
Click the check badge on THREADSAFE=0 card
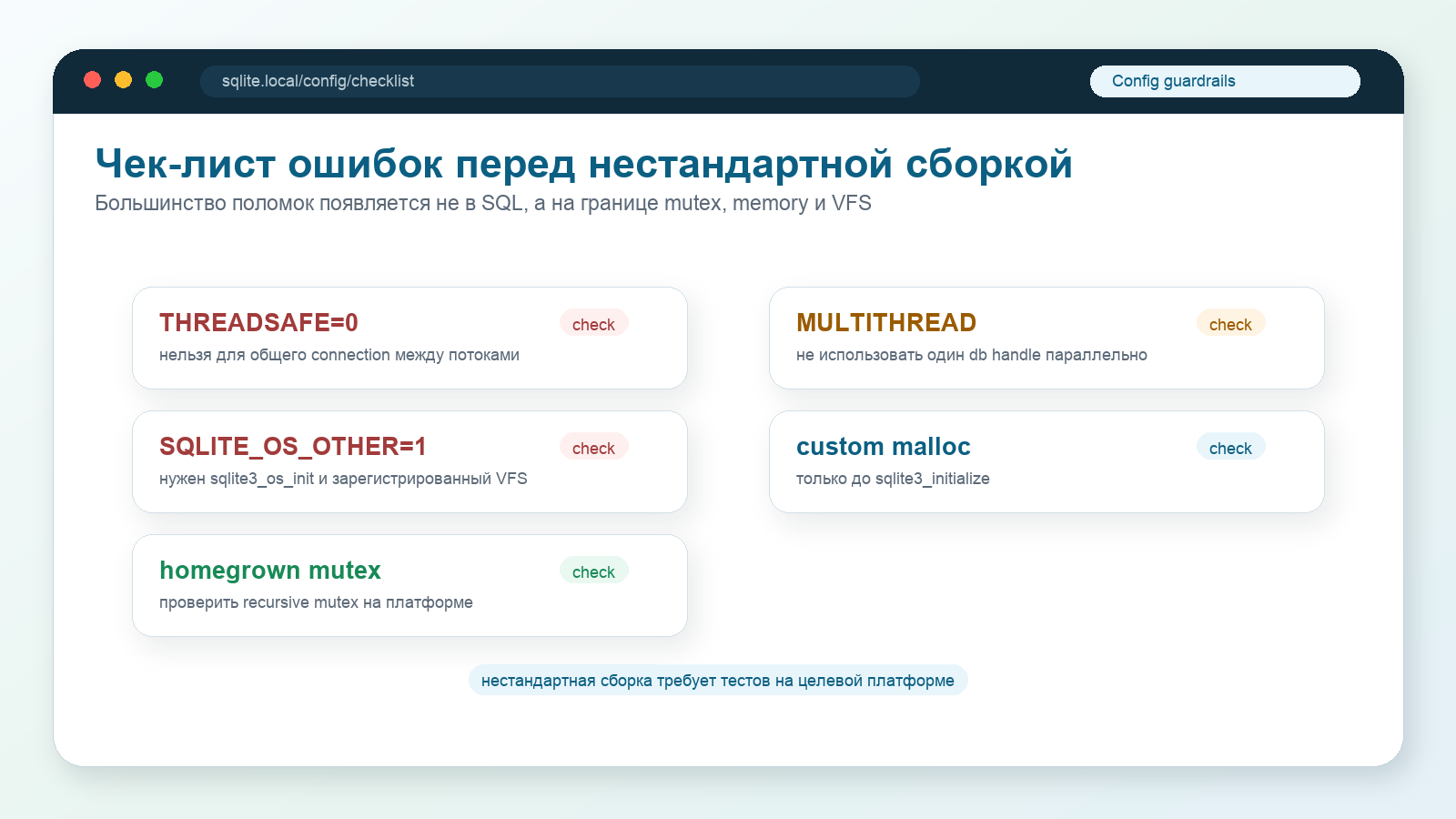tap(593, 324)
